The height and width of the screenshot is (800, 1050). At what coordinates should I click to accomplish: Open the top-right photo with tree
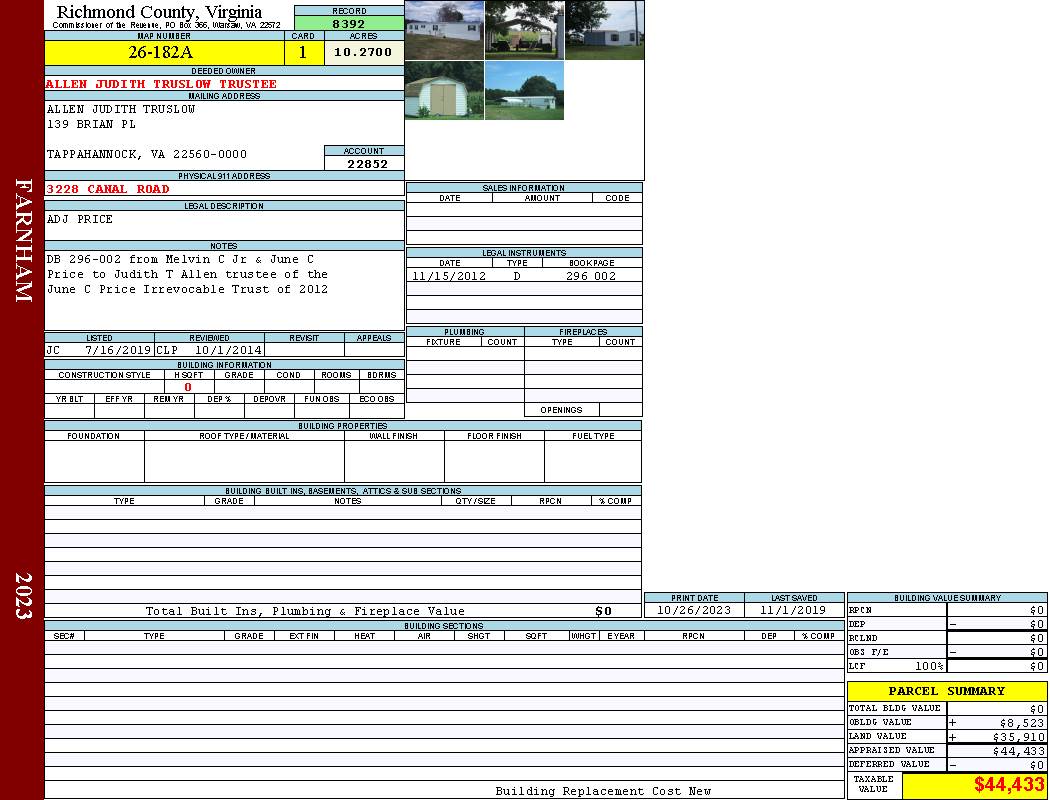(x=604, y=30)
